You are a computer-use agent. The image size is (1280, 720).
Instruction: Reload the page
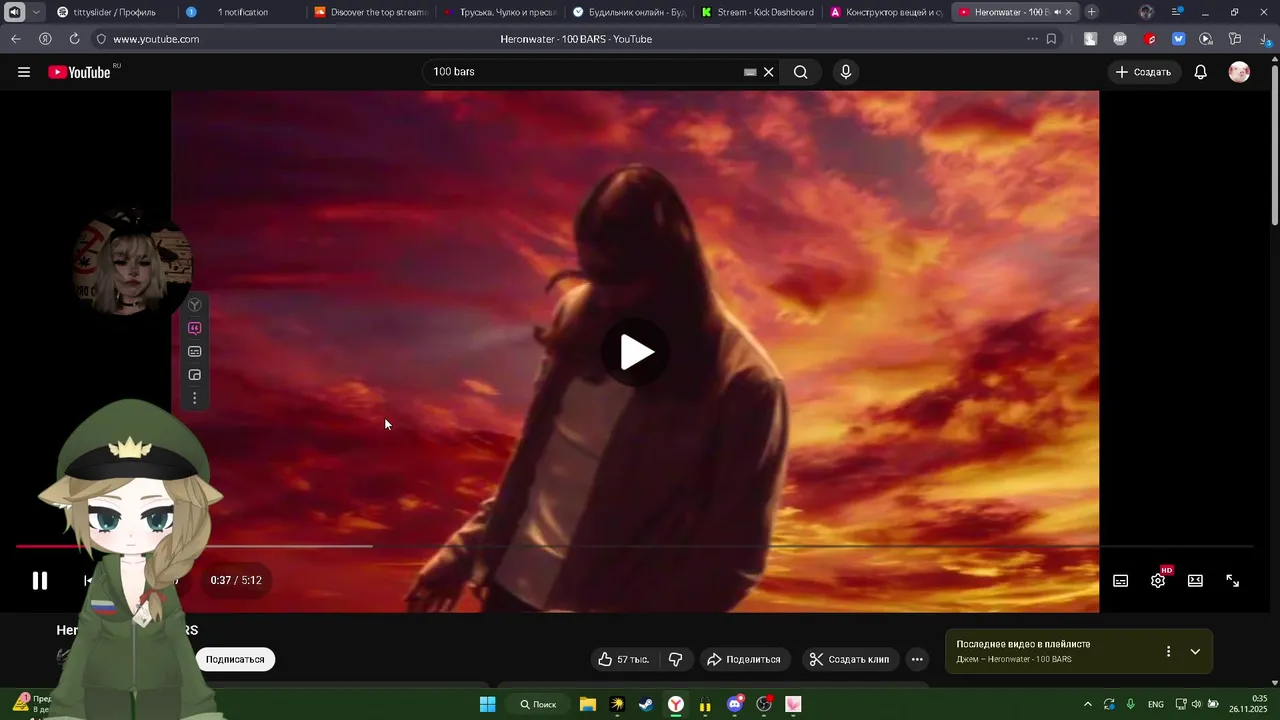[74, 39]
